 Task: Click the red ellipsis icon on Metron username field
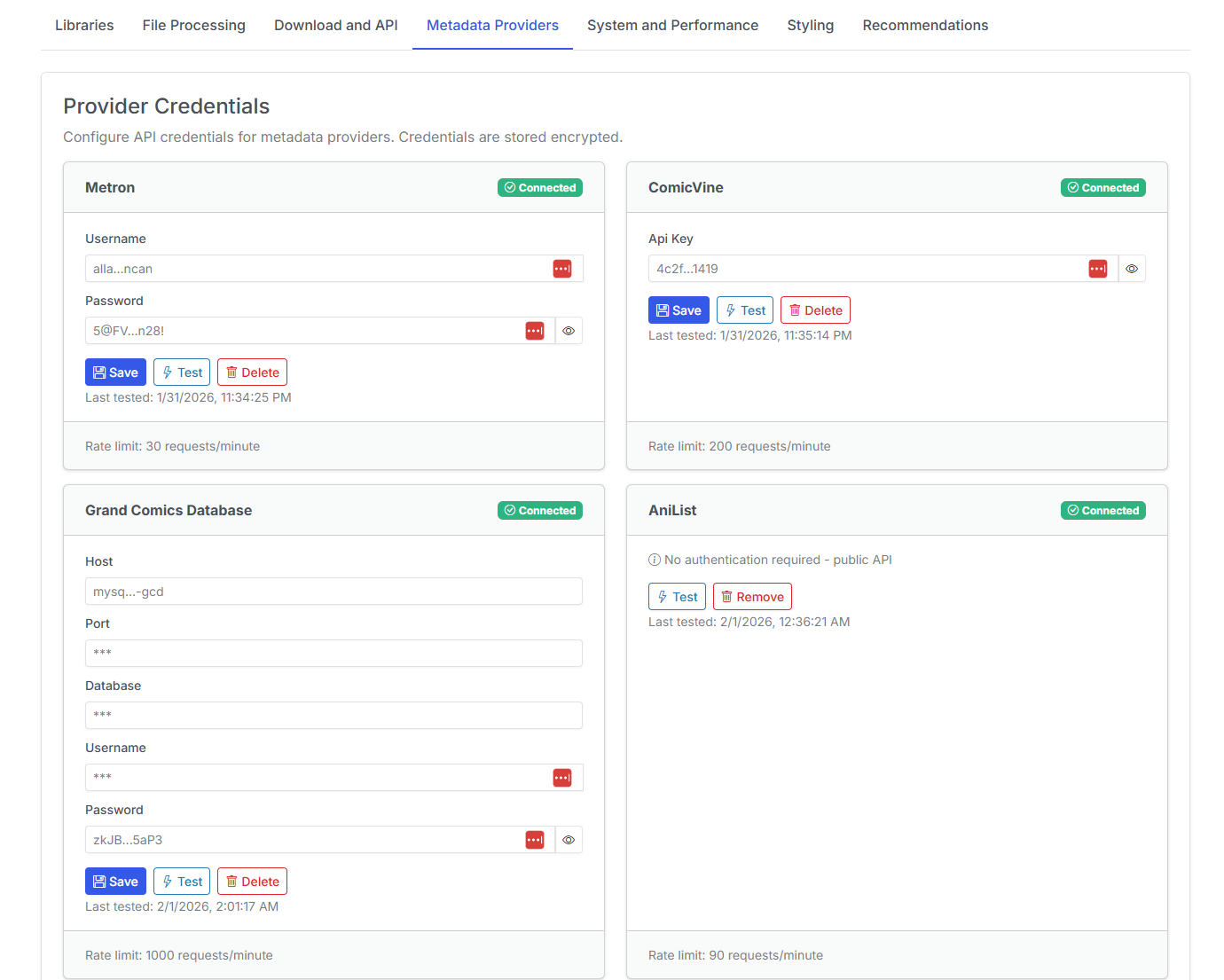pyautogui.click(x=562, y=268)
